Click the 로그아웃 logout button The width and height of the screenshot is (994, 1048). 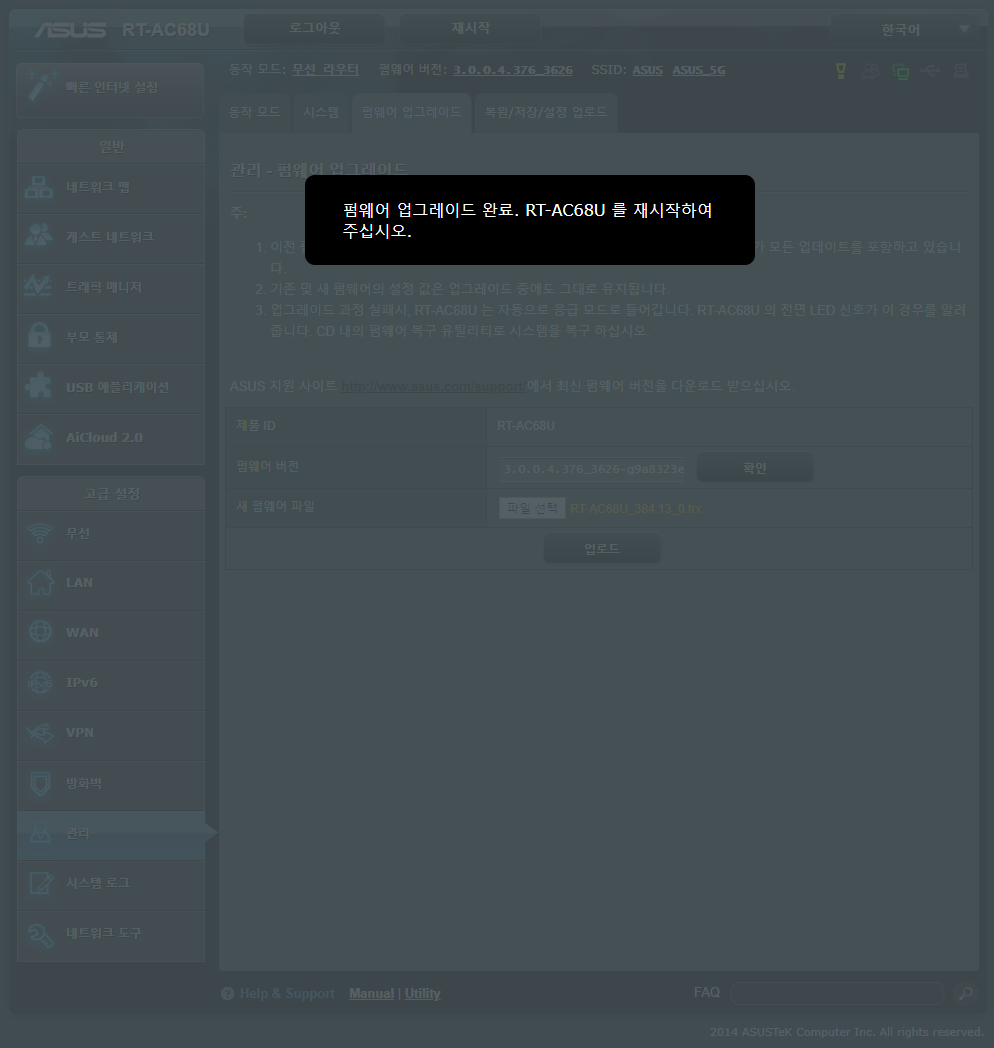[x=314, y=29]
